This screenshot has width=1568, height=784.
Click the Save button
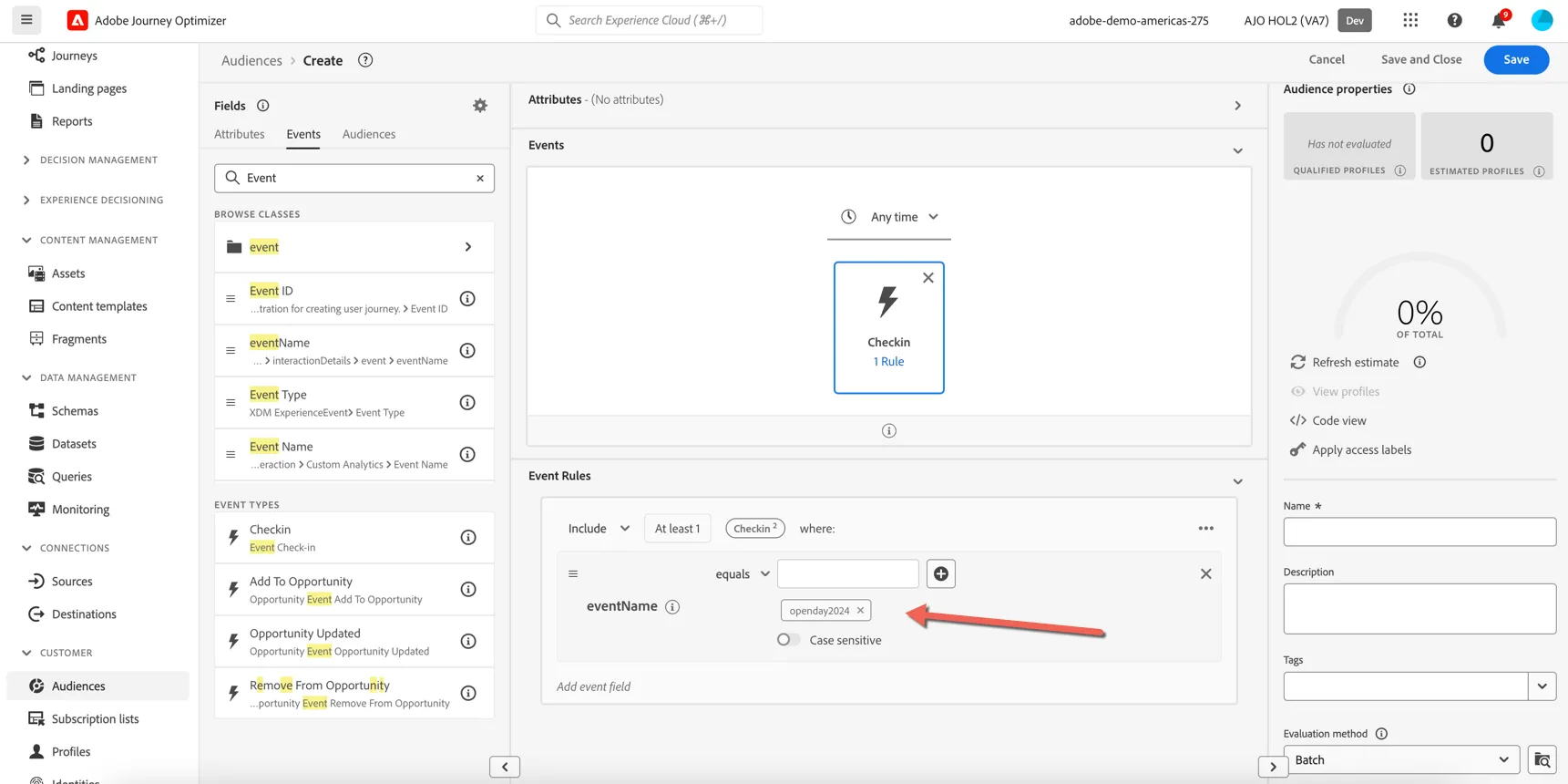[1516, 59]
